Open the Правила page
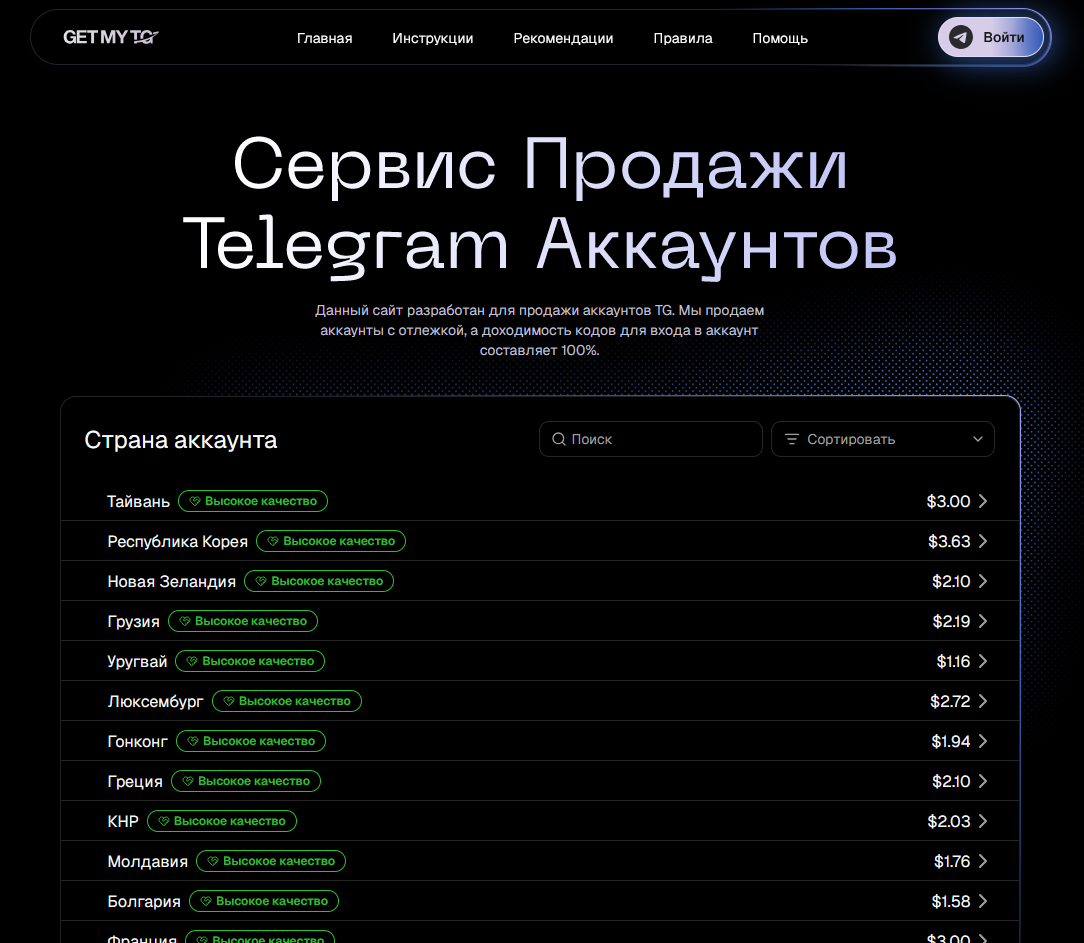 click(683, 38)
